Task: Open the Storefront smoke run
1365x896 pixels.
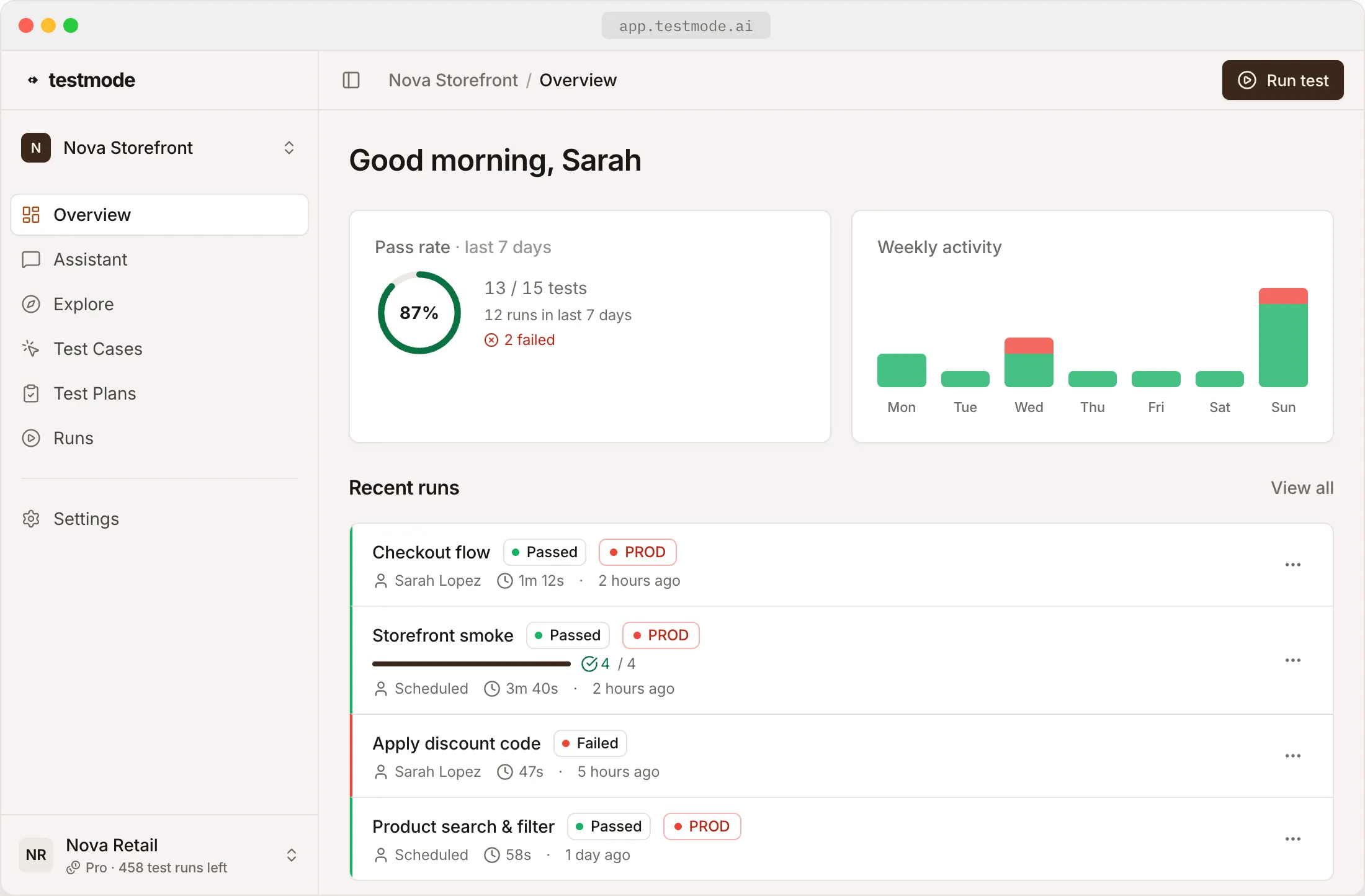Action: pos(841,660)
